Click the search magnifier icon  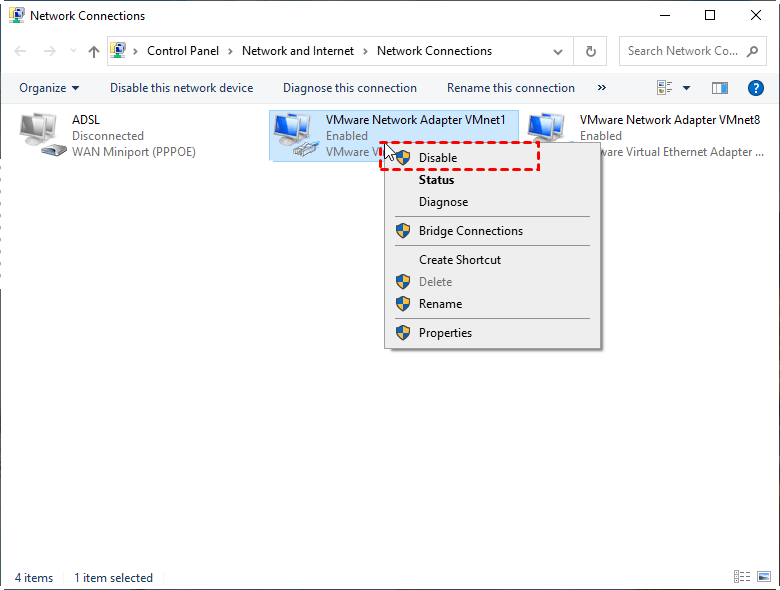753,51
